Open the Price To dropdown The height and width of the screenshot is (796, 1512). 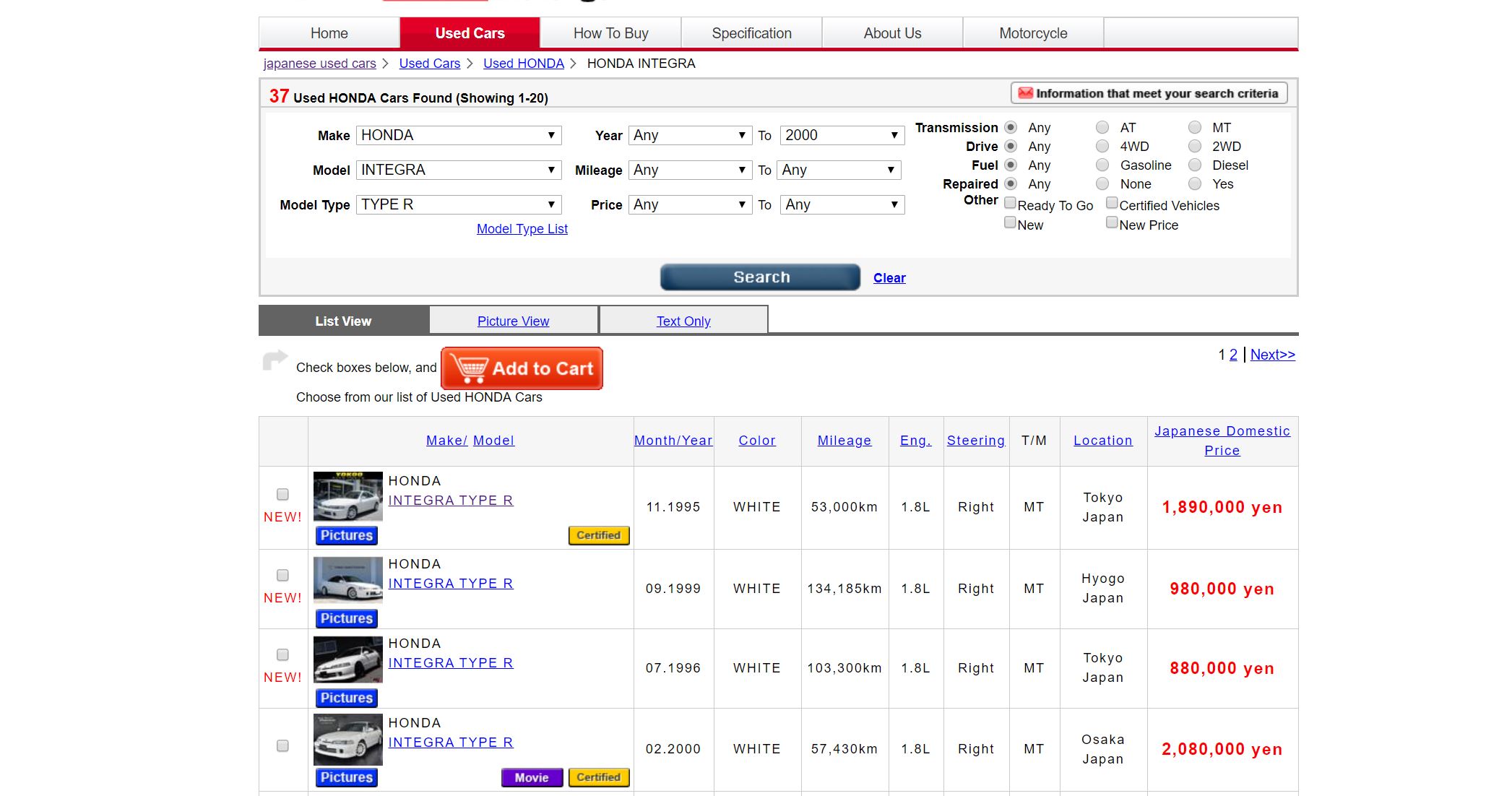(842, 204)
